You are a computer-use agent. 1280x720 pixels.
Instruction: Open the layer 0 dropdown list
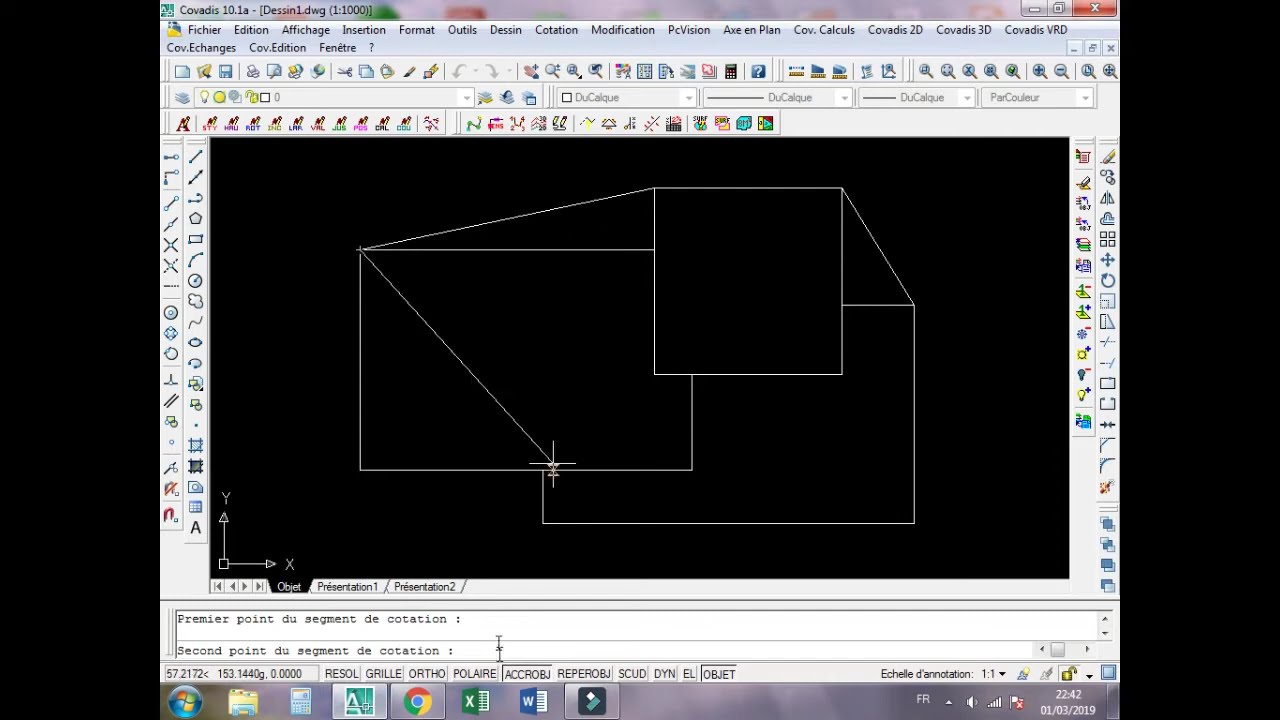(466, 97)
